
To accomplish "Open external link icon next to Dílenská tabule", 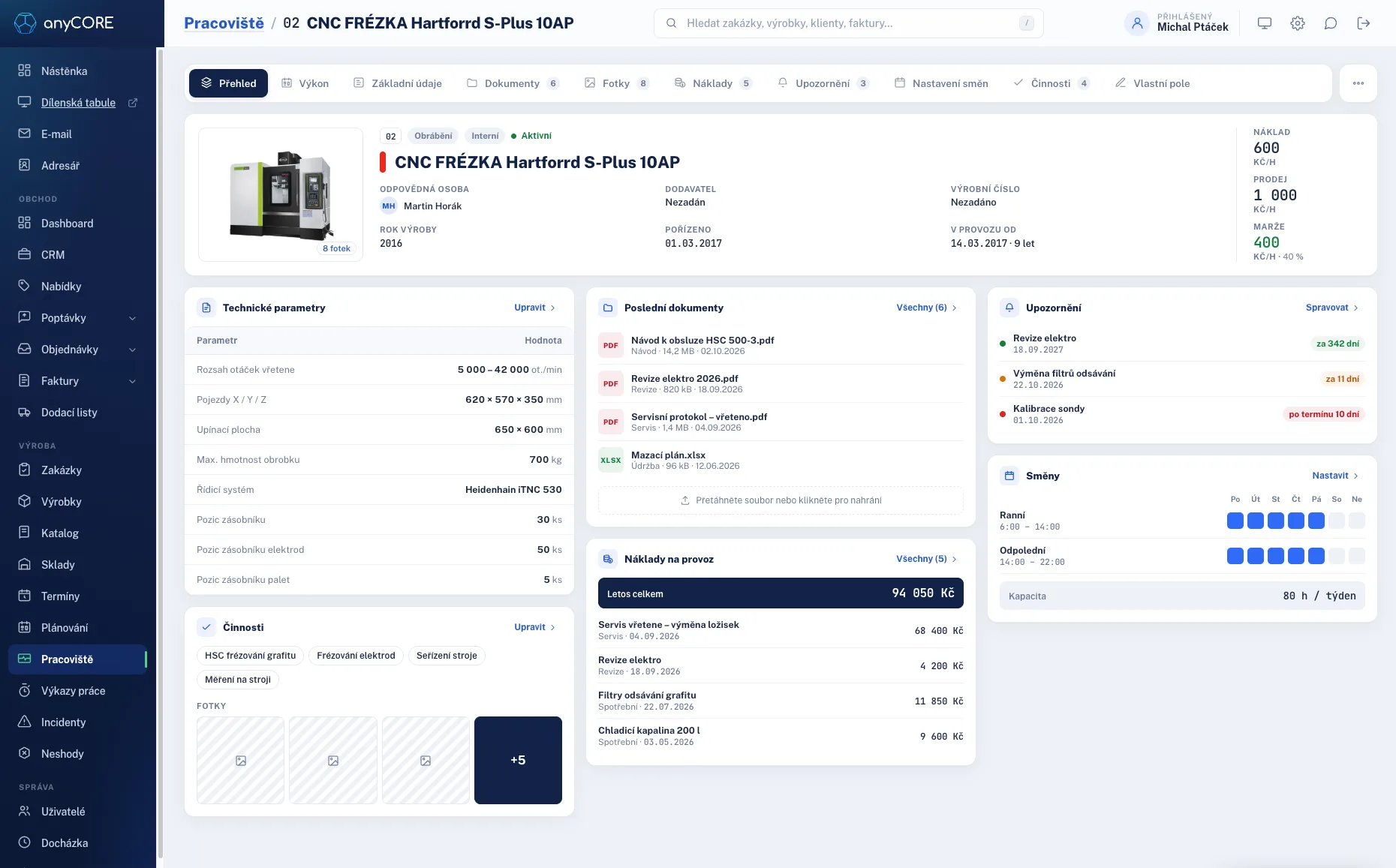I will tap(133, 103).
